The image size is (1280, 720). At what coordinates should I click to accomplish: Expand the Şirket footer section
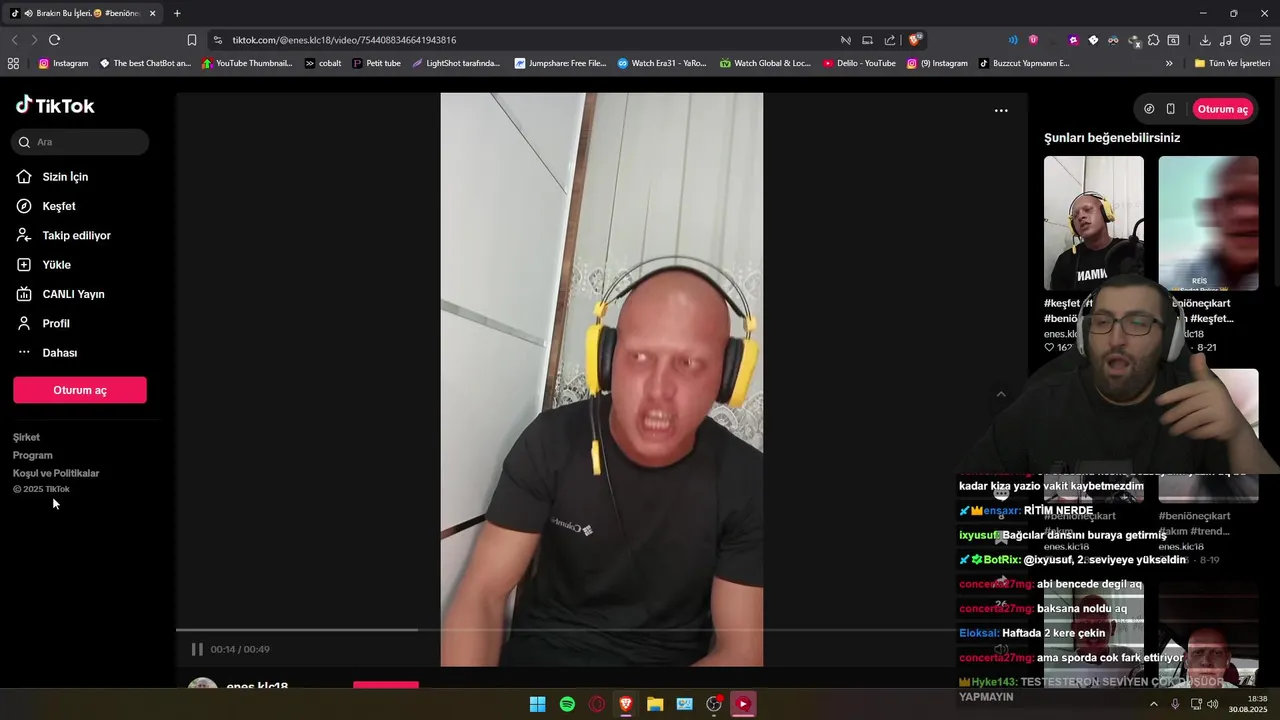(27, 437)
